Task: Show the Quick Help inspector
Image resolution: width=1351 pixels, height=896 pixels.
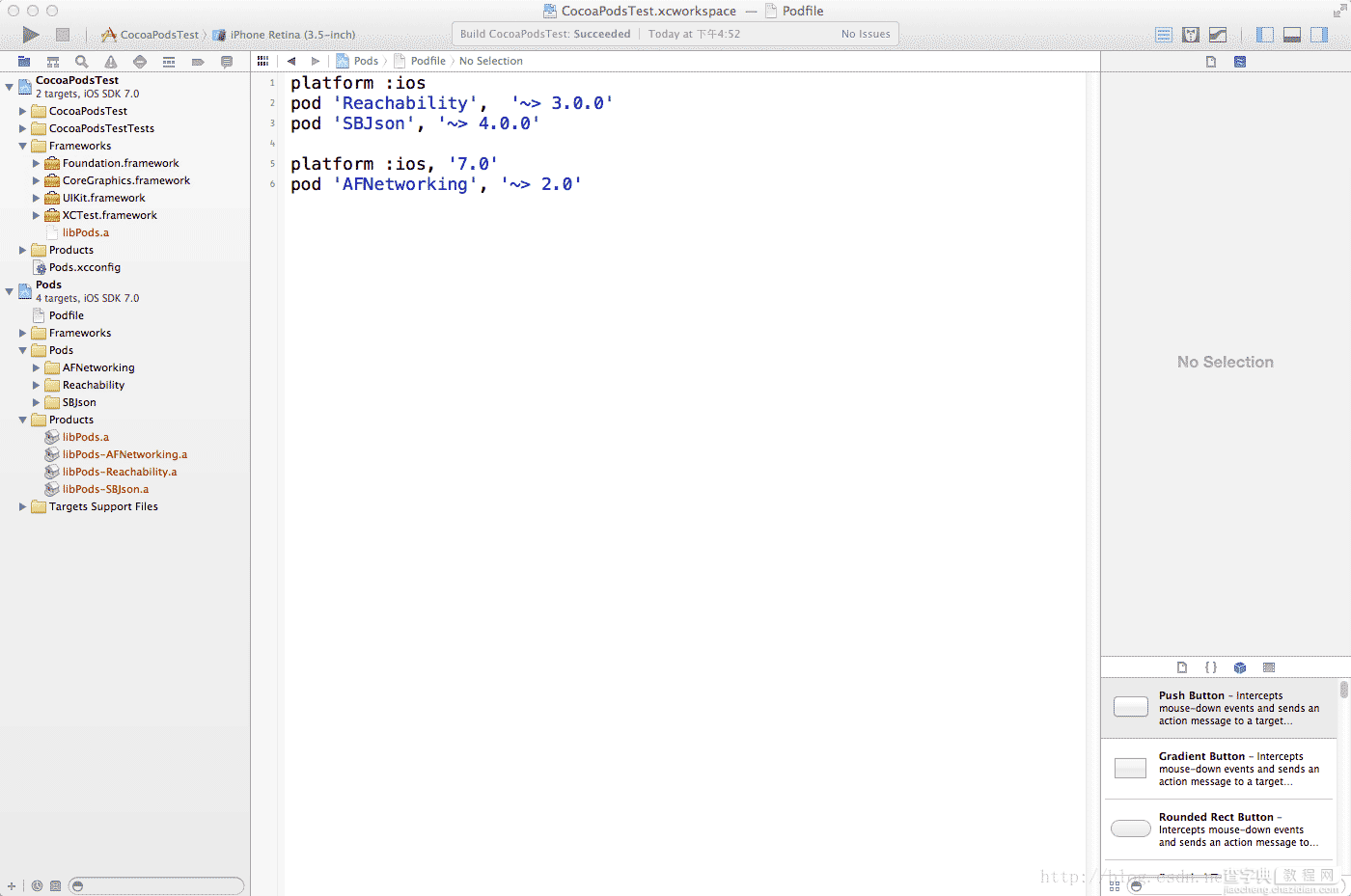Action: pos(1240,62)
